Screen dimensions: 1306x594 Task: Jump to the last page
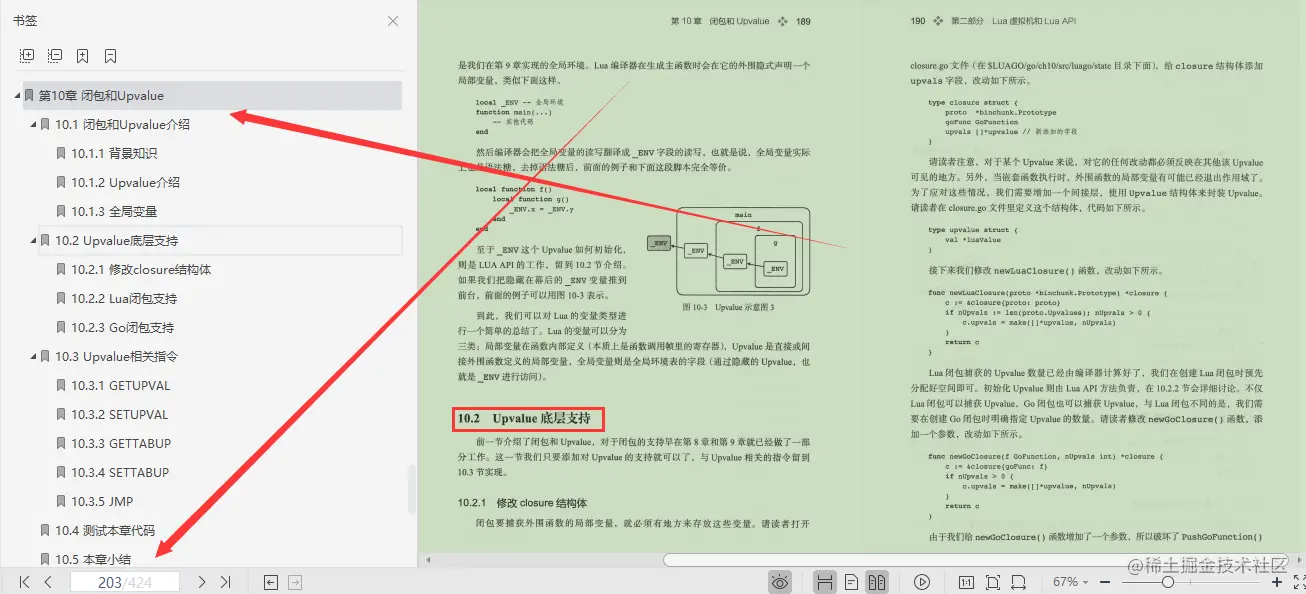click(226, 581)
